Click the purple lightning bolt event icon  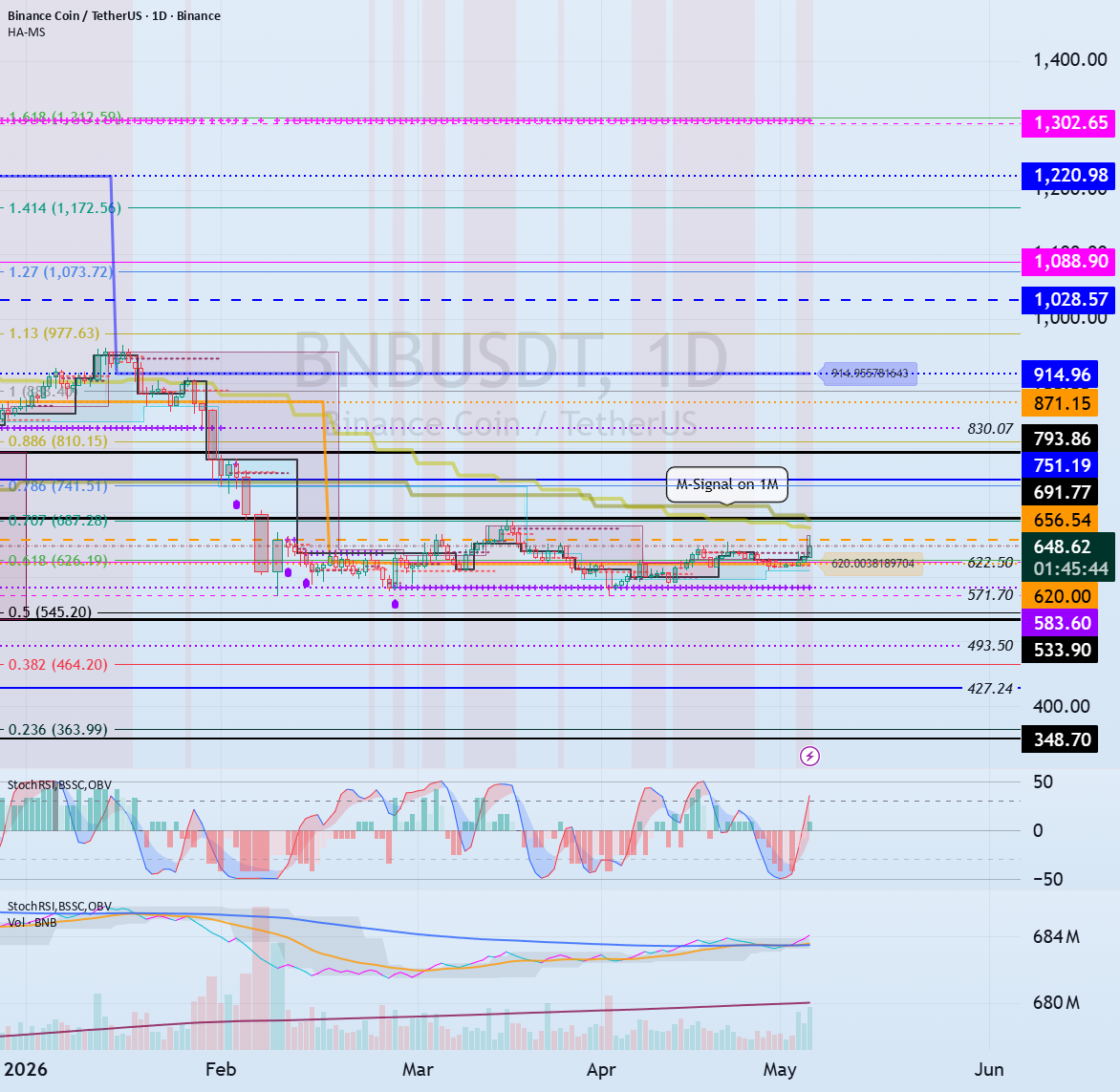point(809,756)
